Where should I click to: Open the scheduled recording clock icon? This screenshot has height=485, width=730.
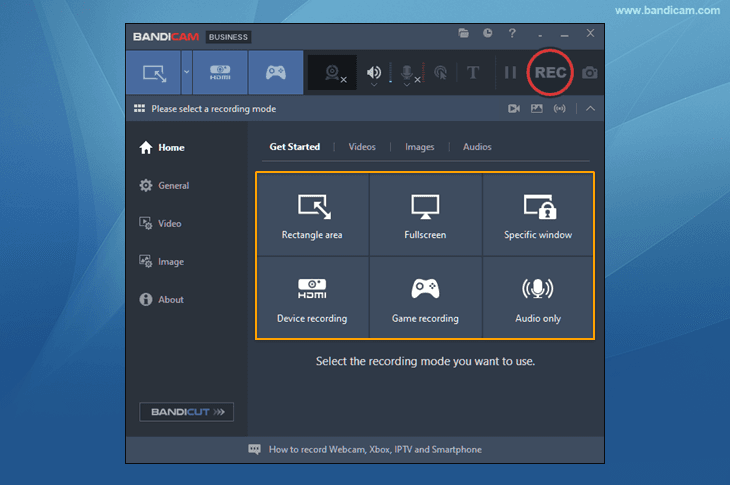(487, 33)
